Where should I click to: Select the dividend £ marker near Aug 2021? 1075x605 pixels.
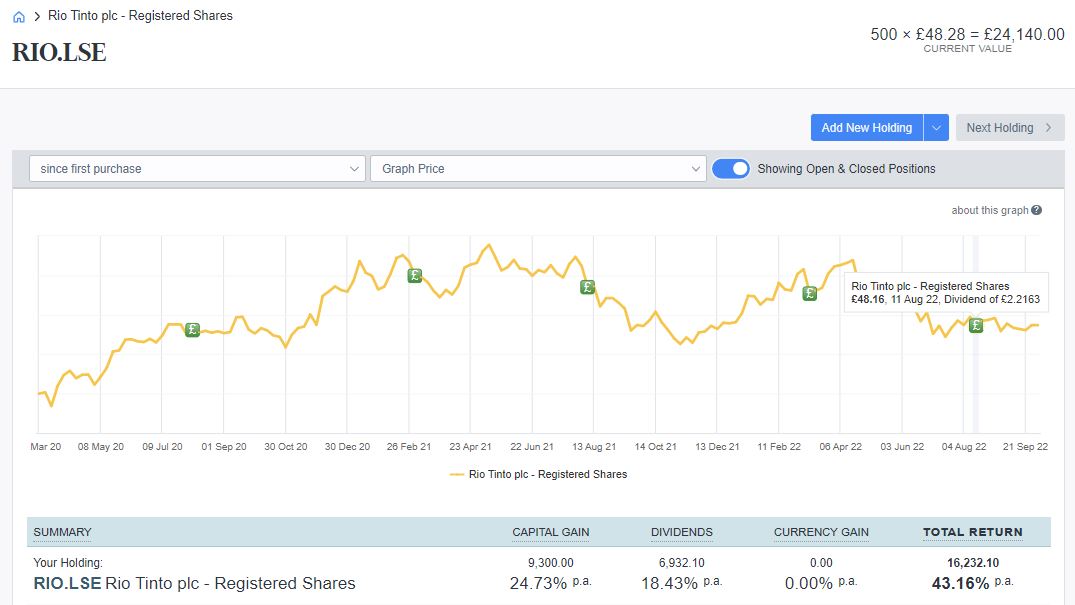click(587, 288)
